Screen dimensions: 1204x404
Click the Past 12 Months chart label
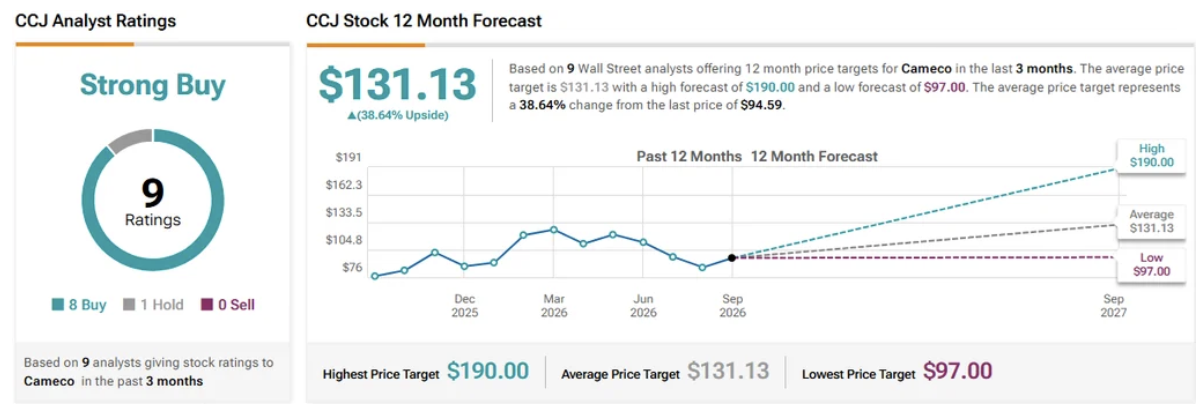(689, 156)
